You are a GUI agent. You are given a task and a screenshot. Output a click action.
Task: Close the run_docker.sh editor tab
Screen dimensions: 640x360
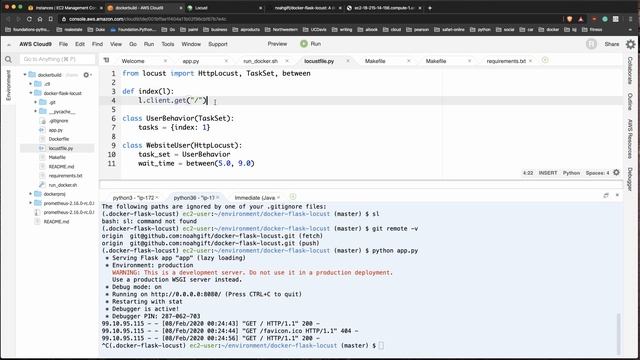pyautogui.click(x=287, y=61)
